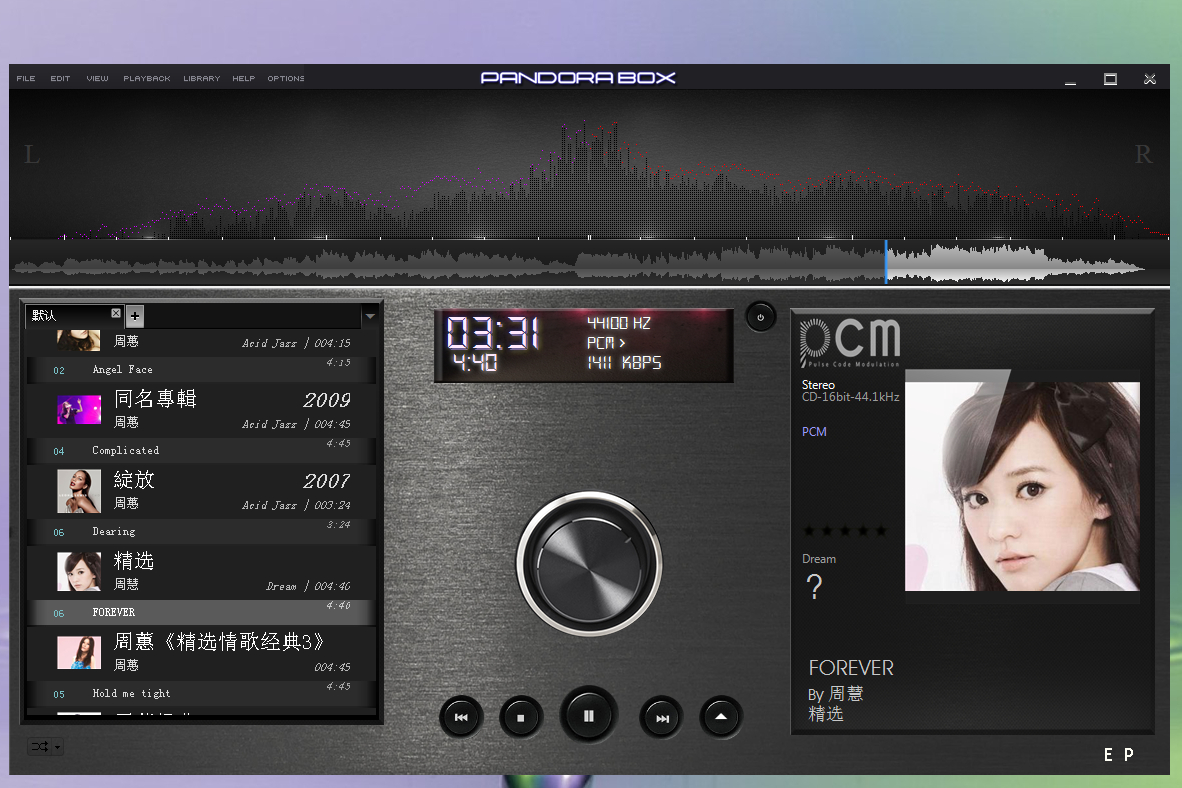Viewport: 1182px width, 788px height.
Task: Click the stop playback button
Action: click(521, 717)
